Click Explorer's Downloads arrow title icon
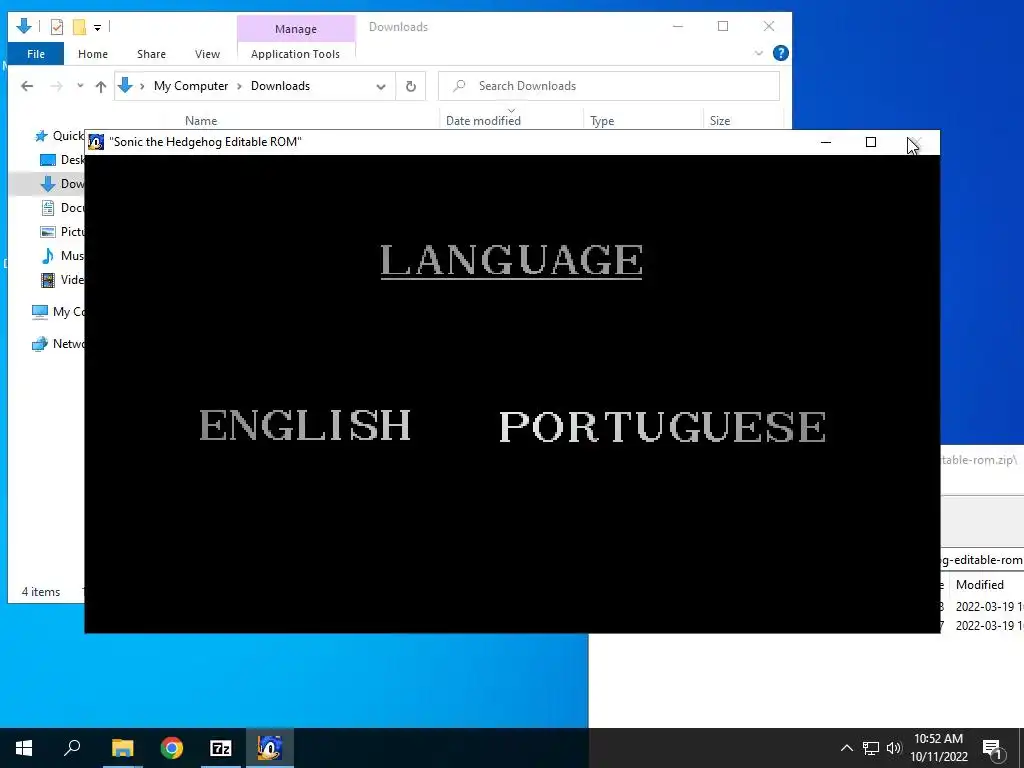 click(24, 26)
